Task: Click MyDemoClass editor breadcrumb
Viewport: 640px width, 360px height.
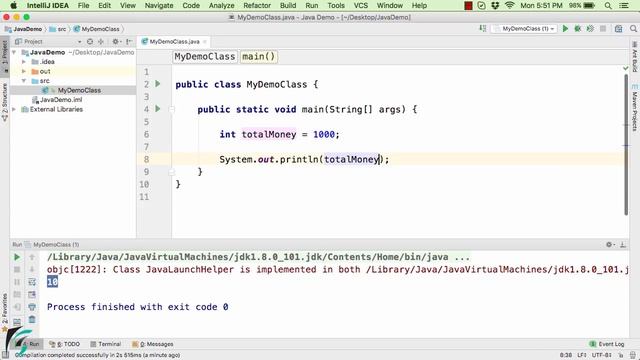Action: click(204, 56)
